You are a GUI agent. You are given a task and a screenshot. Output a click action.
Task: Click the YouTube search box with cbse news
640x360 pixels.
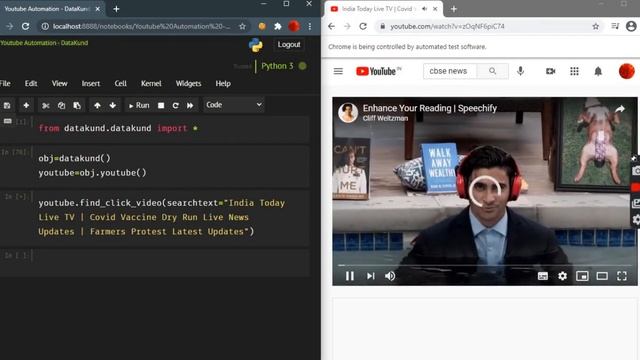pyautogui.click(x=450, y=71)
